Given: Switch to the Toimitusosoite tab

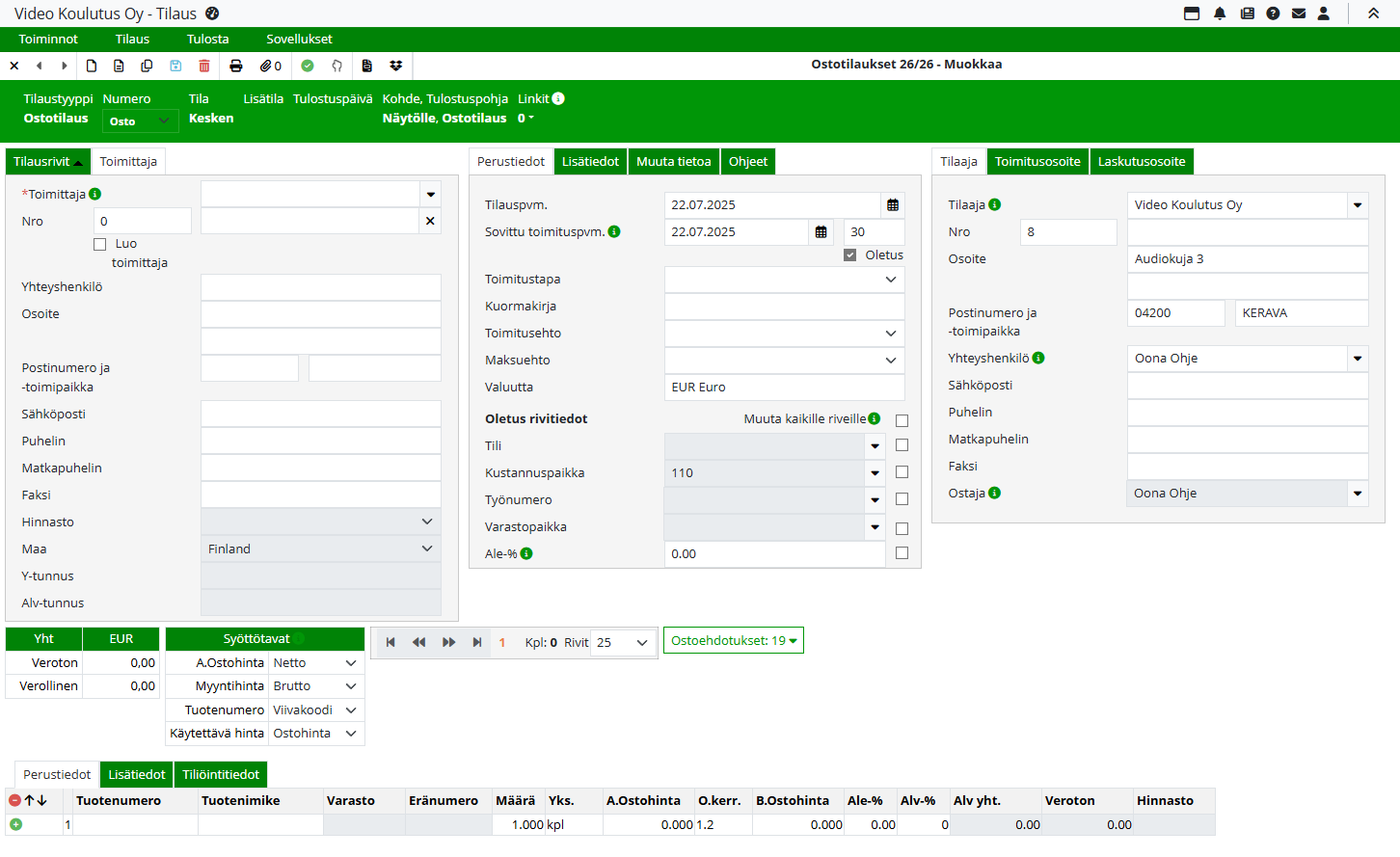Looking at the screenshot, I should (1037, 162).
